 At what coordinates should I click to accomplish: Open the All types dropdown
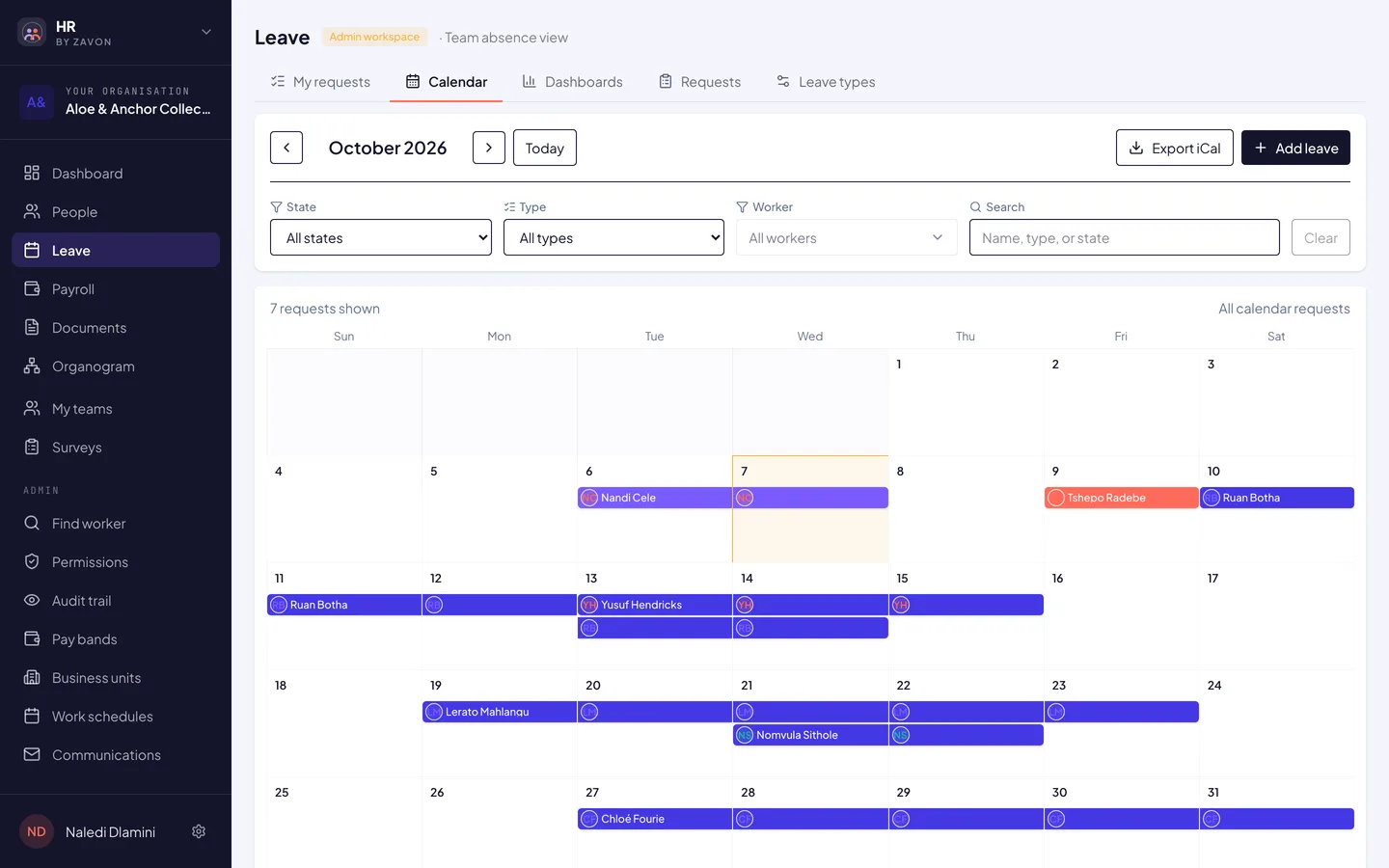coord(613,237)
